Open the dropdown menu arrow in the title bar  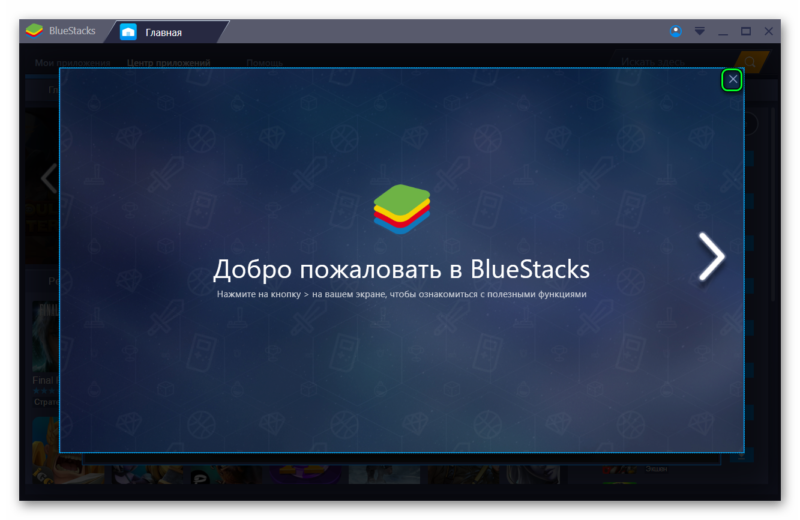point(699,31)
